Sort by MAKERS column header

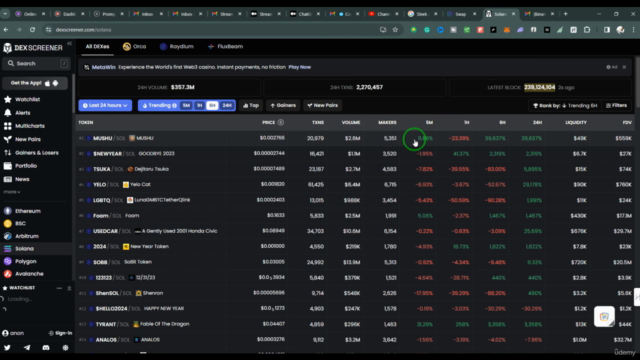click(387, 122)
